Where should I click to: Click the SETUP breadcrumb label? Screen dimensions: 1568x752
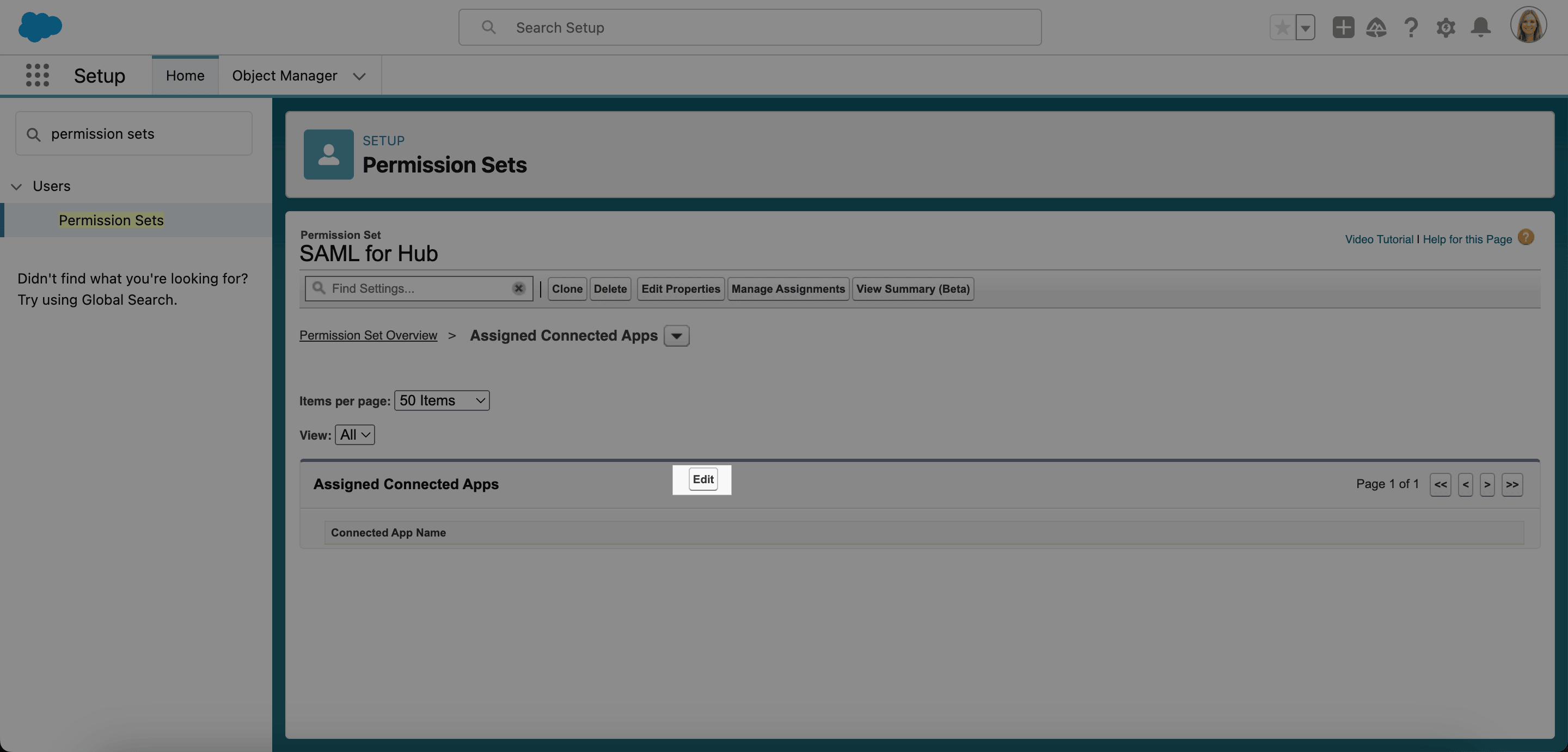pyautogui.click(x=383, y=140)
